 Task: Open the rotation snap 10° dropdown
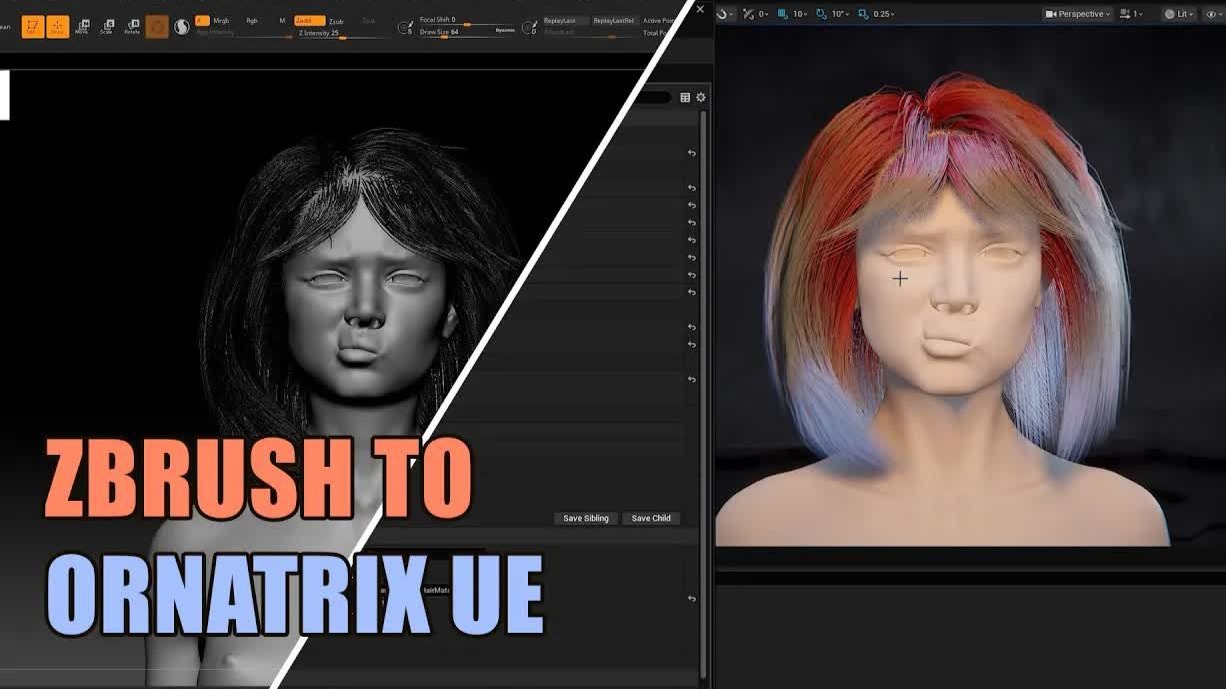(x=840, y=14)
